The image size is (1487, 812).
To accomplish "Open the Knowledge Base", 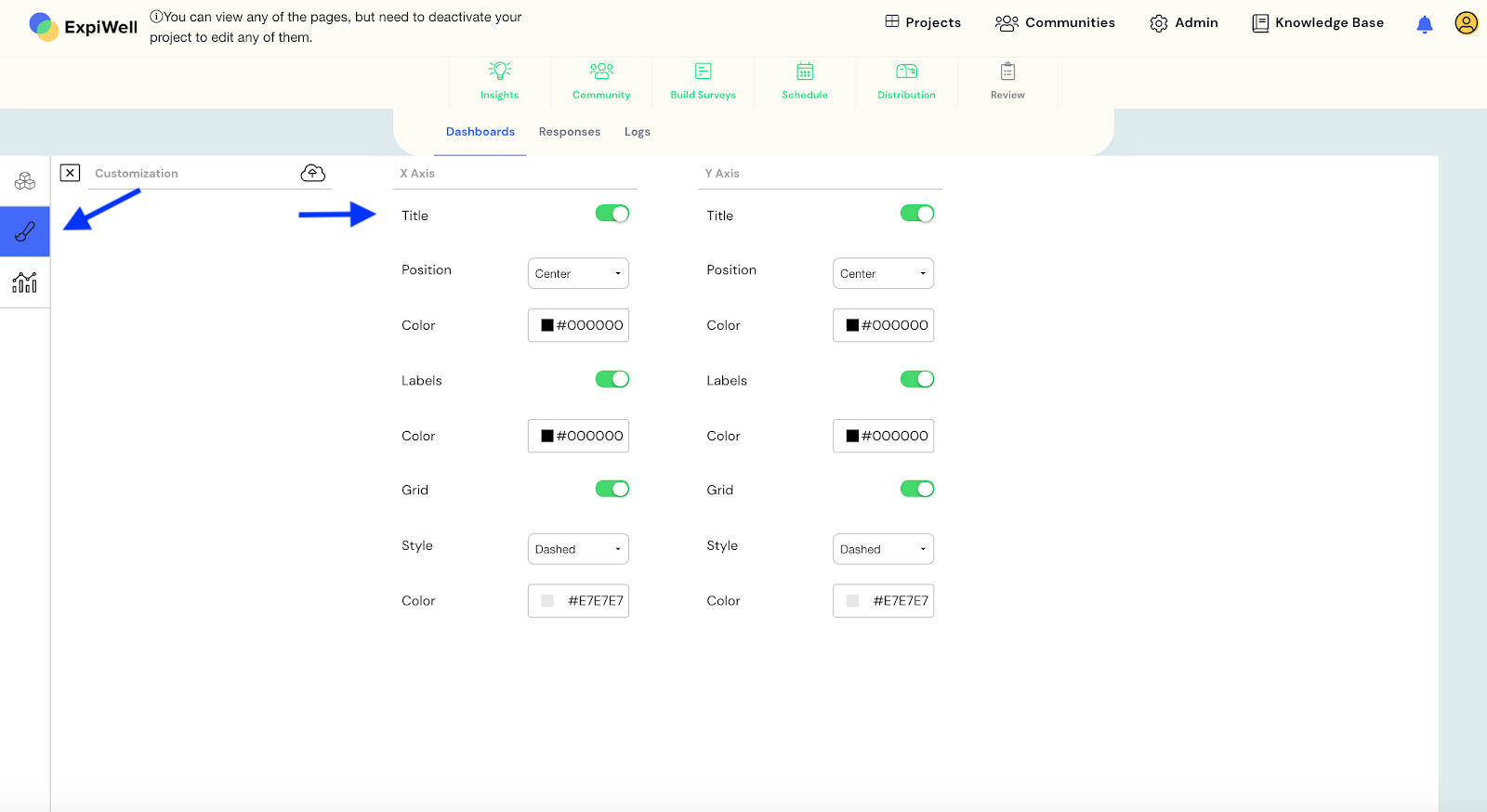I will pyautogui.click(x=1318, y=22).
